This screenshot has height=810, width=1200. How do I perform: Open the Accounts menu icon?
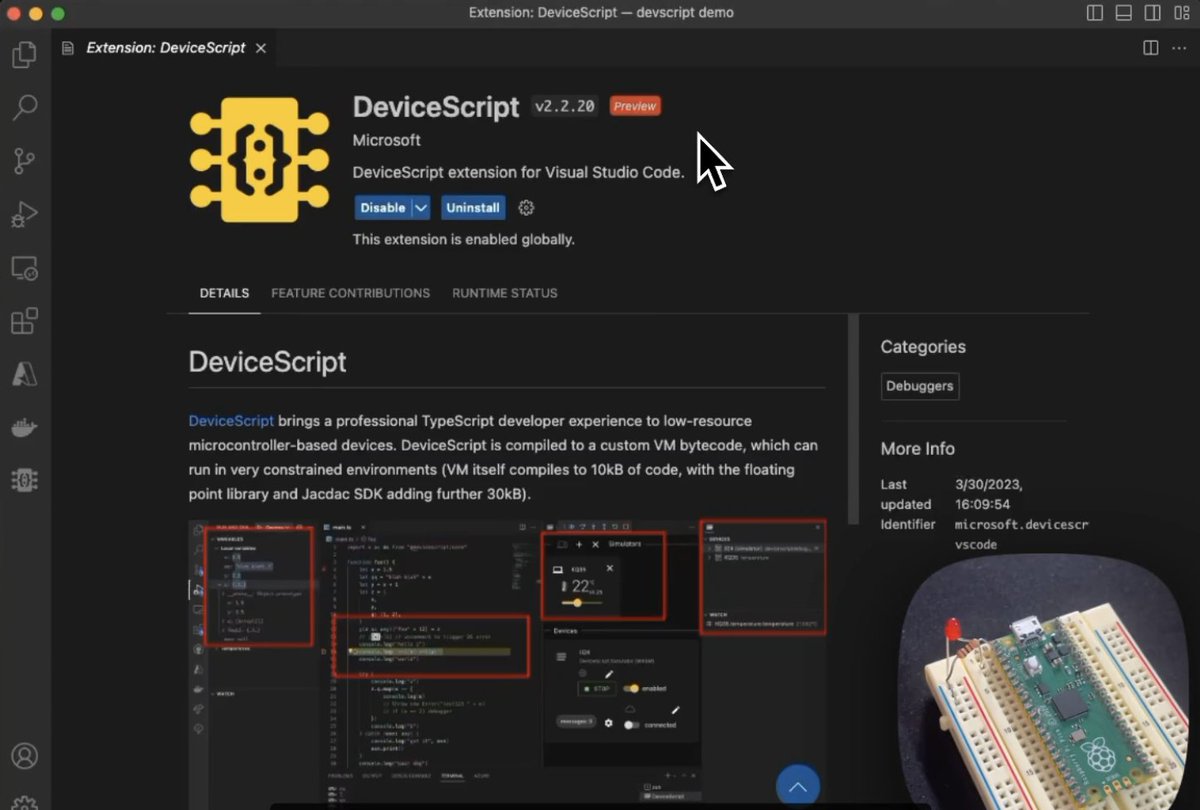pos(24,756)
